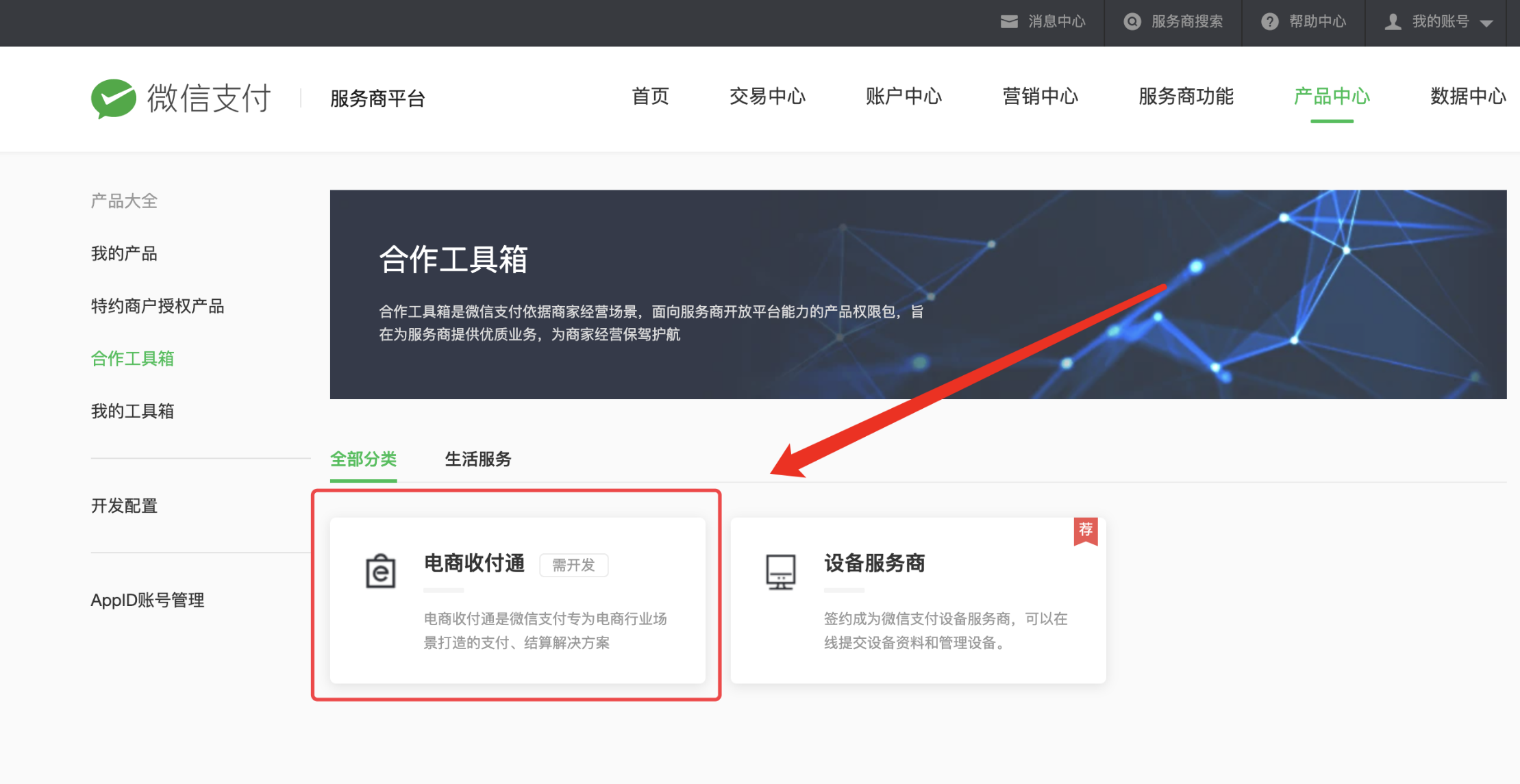Viewport: 1520px width, 784px height.
Task: Go to 营销中心 navigation item
Action: click(x=1040, y=97)
